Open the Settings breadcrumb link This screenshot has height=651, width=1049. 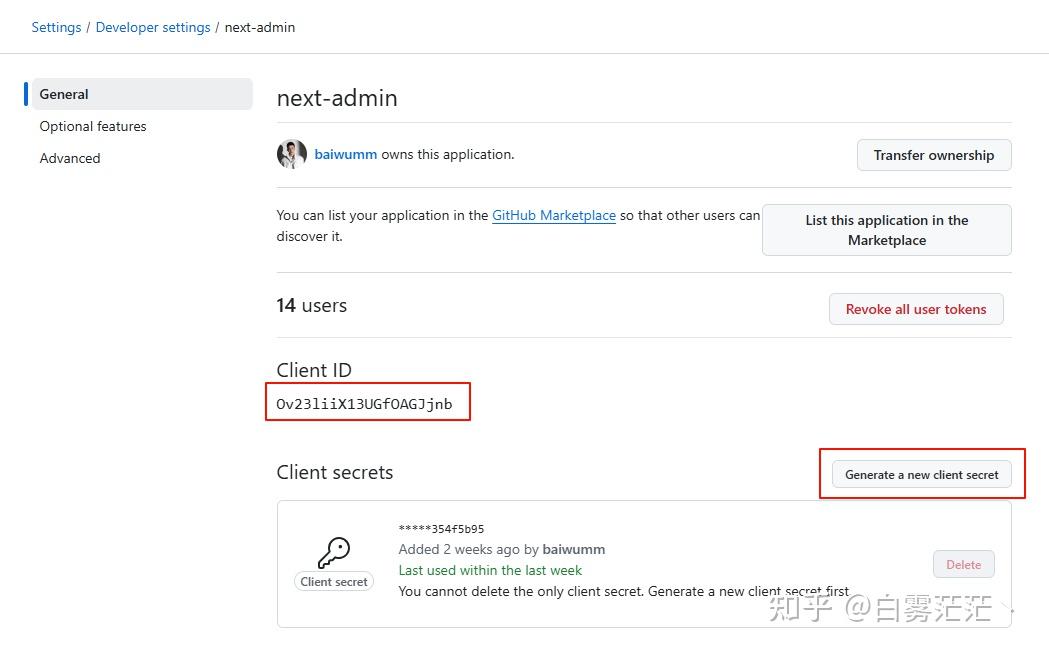coord(56,27)
